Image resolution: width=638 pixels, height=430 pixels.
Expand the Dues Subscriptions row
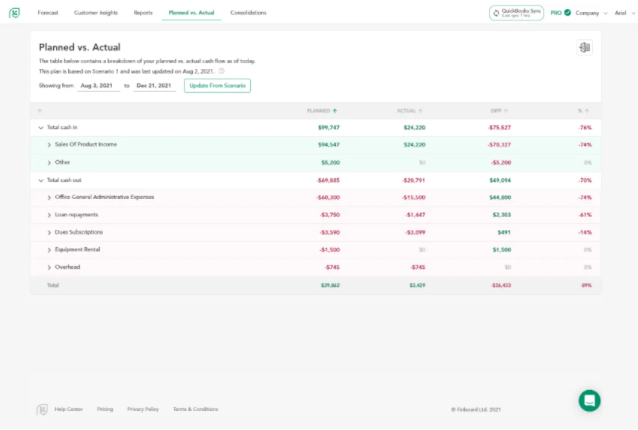click(x=49, y=232)
